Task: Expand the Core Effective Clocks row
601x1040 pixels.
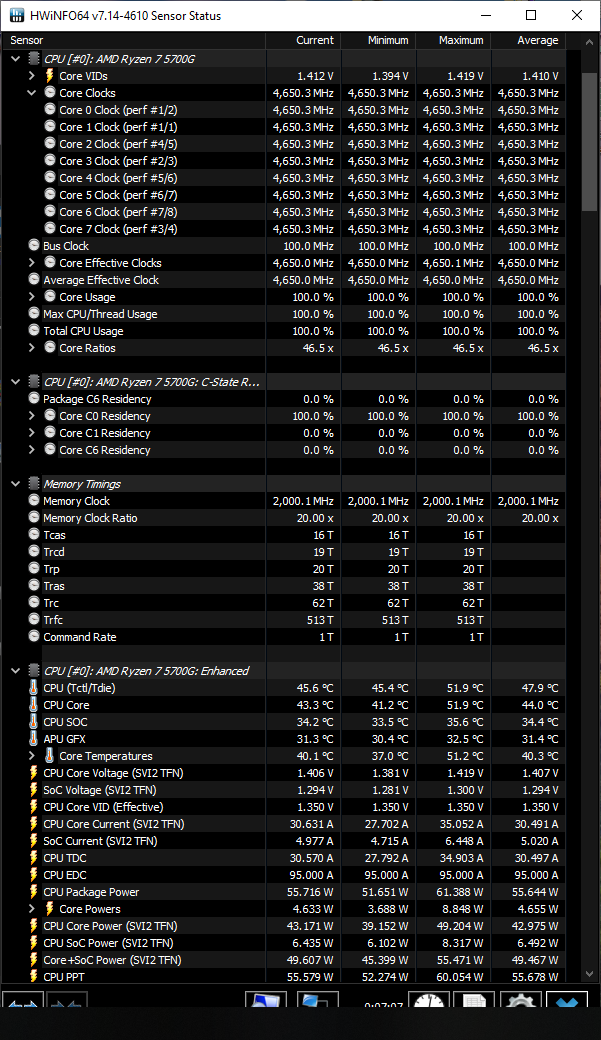Action: click(32, 263)
